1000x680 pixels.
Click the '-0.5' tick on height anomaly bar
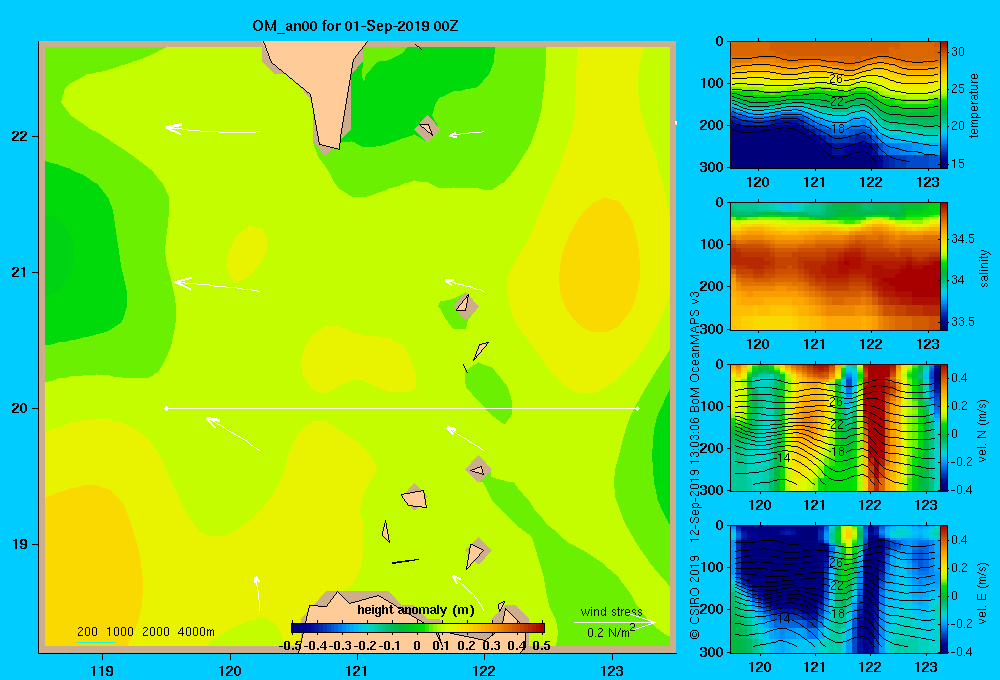point(291,646)
